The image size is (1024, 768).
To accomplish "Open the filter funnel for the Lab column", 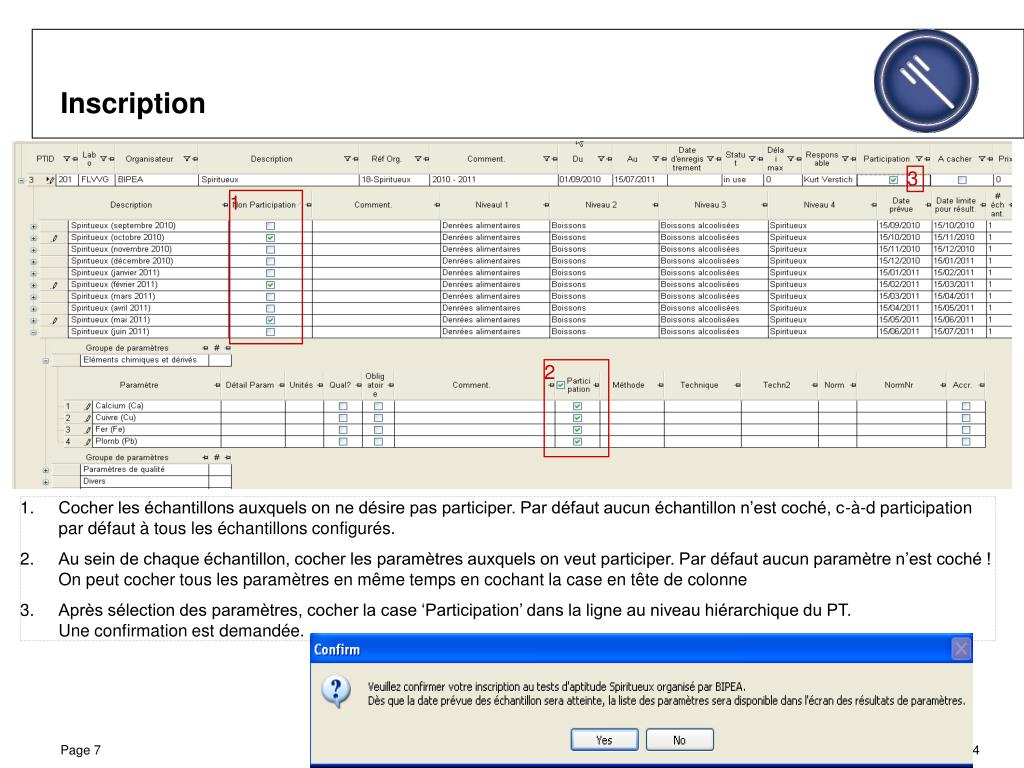I will point(103,159).
